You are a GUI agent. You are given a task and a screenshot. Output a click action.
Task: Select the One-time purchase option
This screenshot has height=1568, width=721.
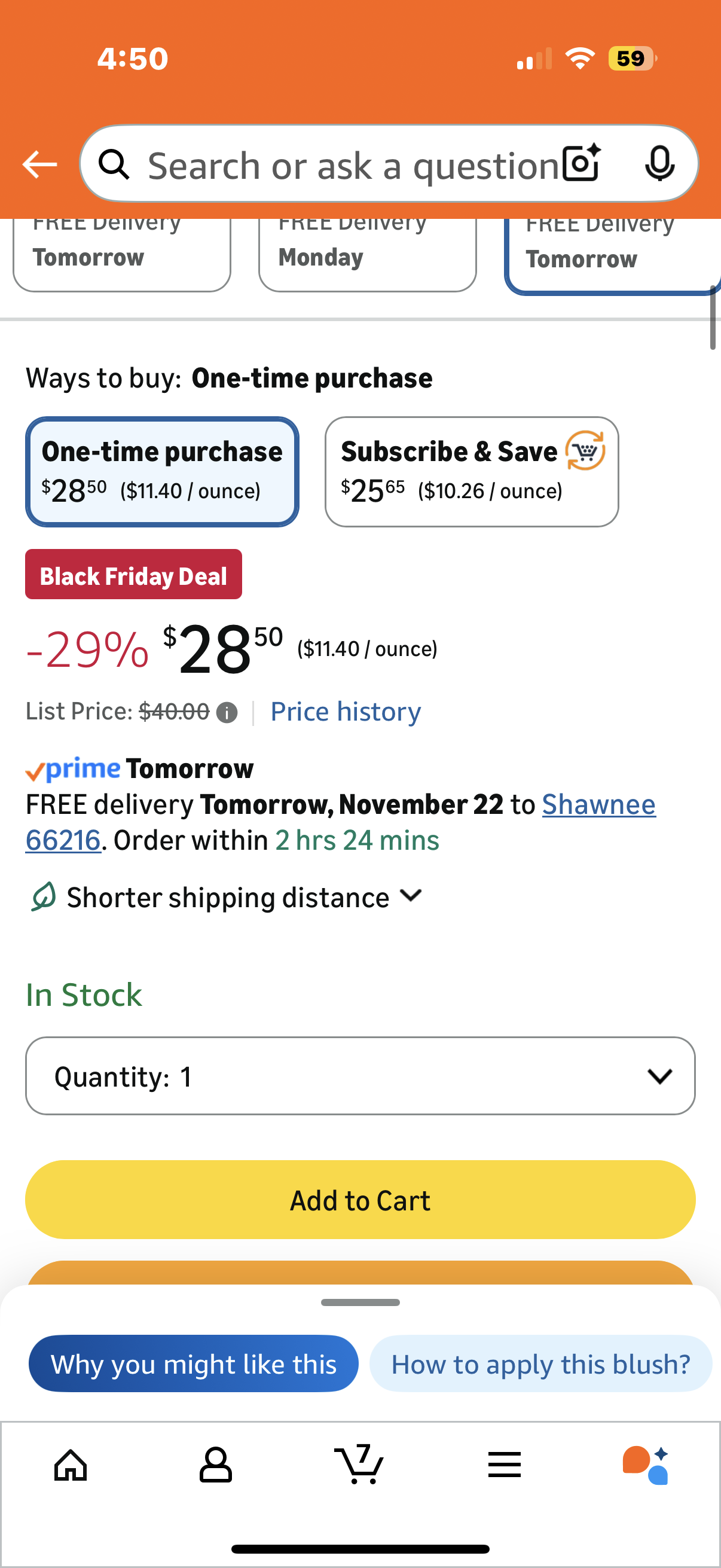point(162,472)
